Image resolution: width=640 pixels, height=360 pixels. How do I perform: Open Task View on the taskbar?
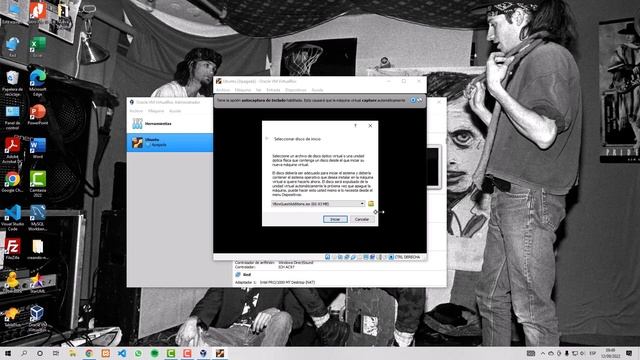[x=56, y=353]
